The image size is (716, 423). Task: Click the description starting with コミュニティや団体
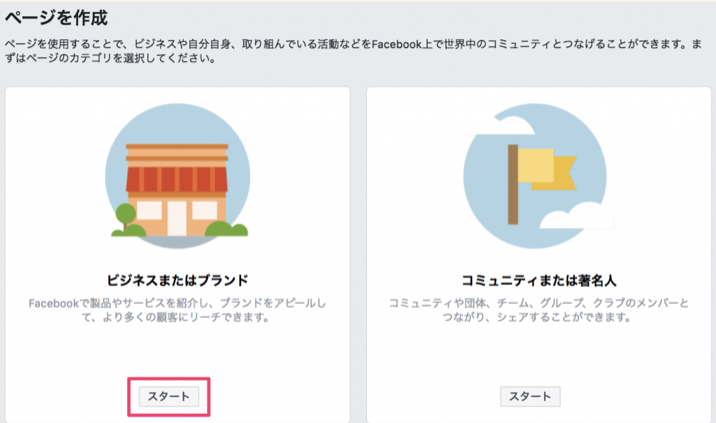(539, 310)
